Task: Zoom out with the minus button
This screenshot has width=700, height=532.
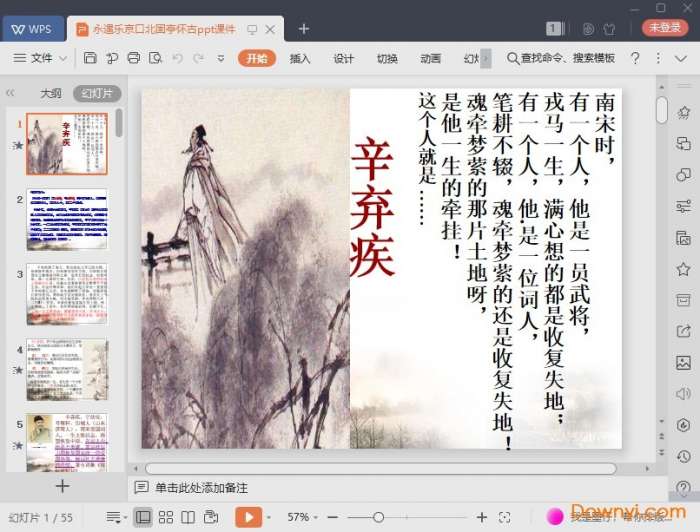Action: pyautogui.click(x=333, y=518)
